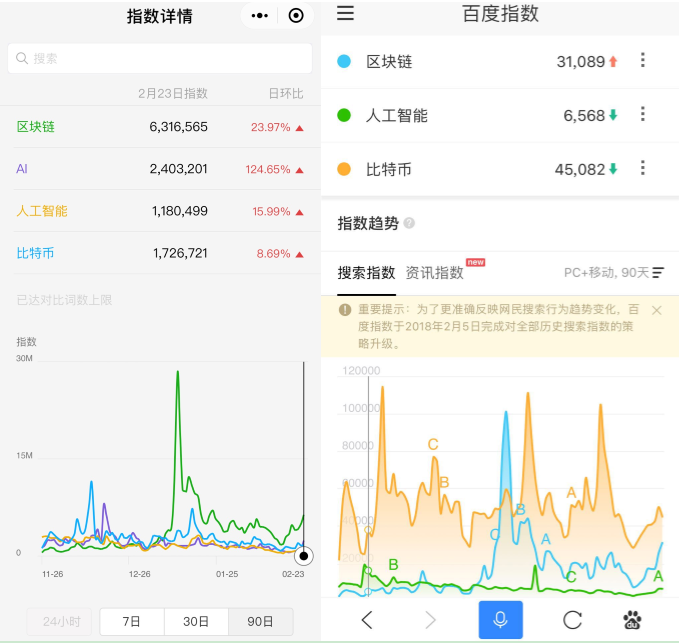The height and width of the screenshot is (643, 679).
Task: Switch to the 搜索指数 tab
Action: pyautogui.click(x=366, y=273)
